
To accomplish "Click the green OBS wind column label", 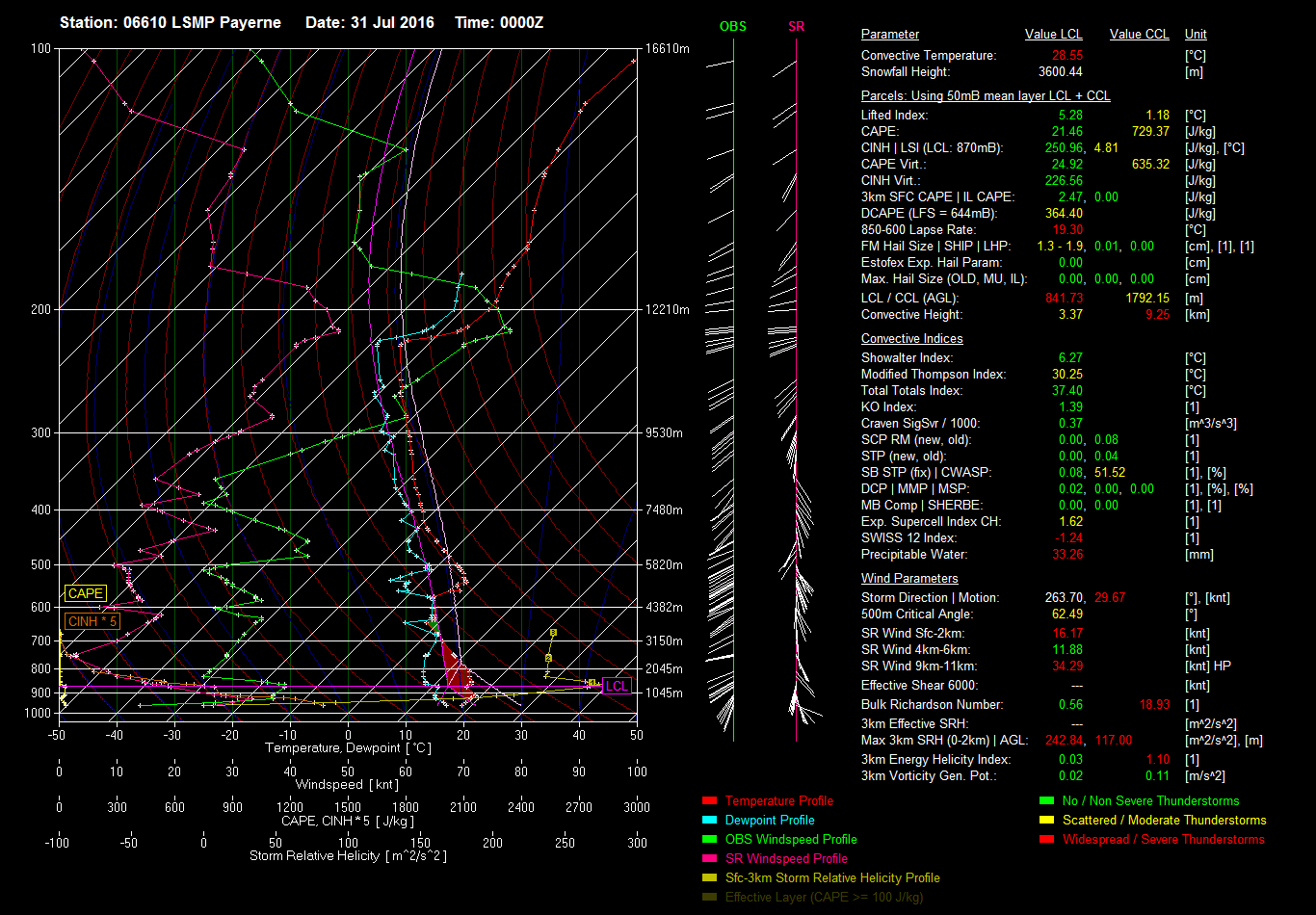I will point(732,26).
